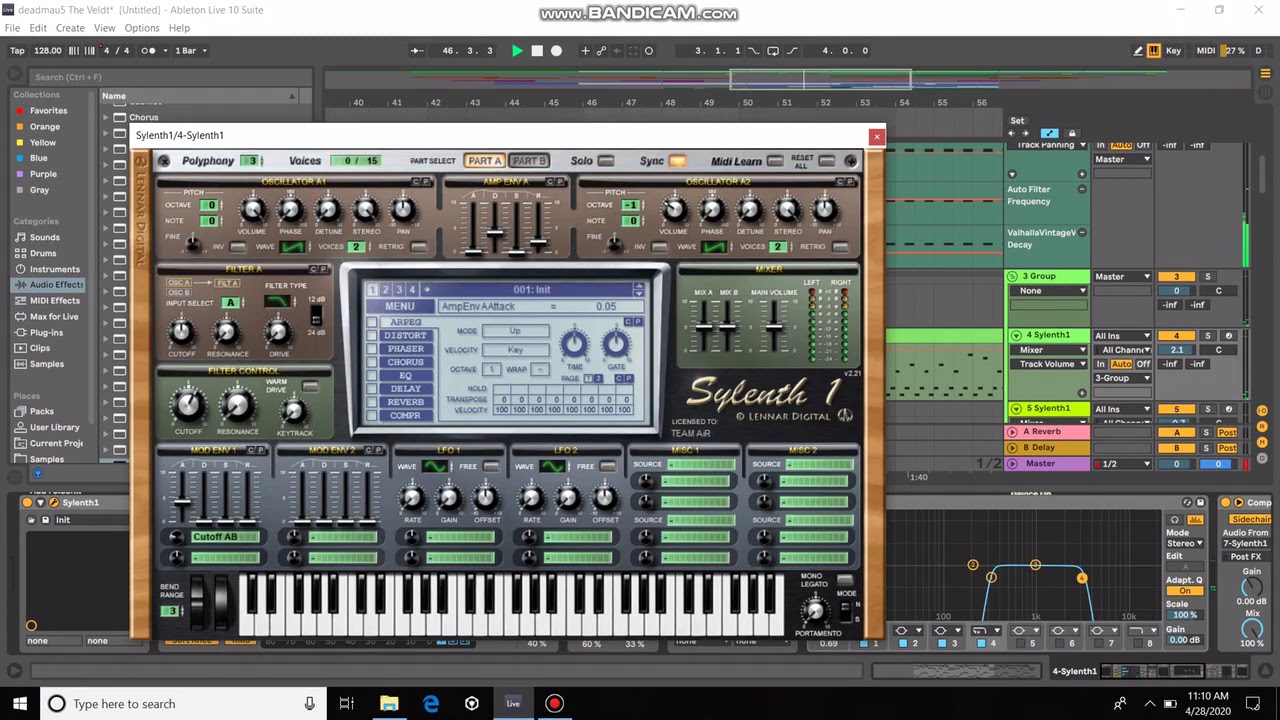Open the quantization menu showing 1 Bar
Screen dimensions: 1280x720
(191, 51)
